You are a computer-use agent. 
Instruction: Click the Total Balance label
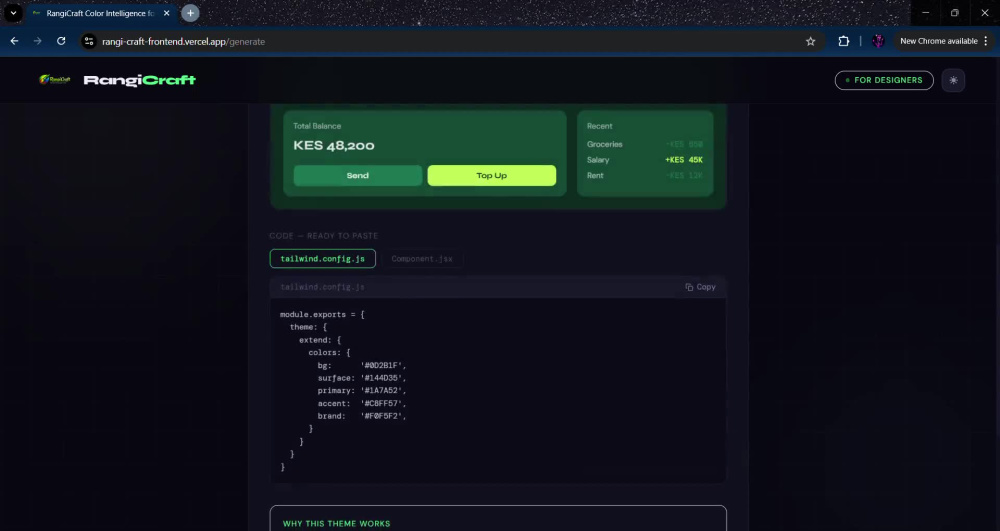pyautogui.click(x=317, y=126)
